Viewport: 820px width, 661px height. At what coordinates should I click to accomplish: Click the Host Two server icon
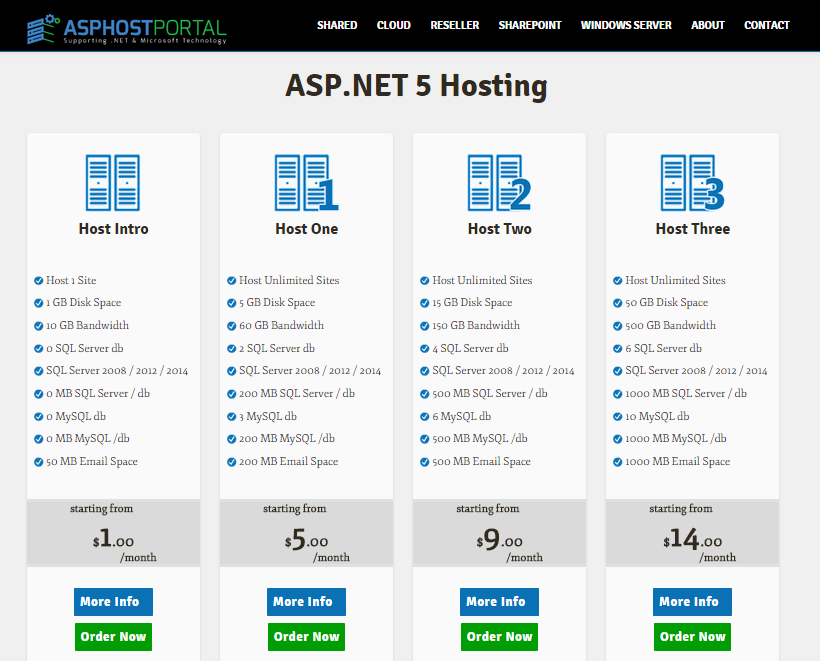coord(499,183)
